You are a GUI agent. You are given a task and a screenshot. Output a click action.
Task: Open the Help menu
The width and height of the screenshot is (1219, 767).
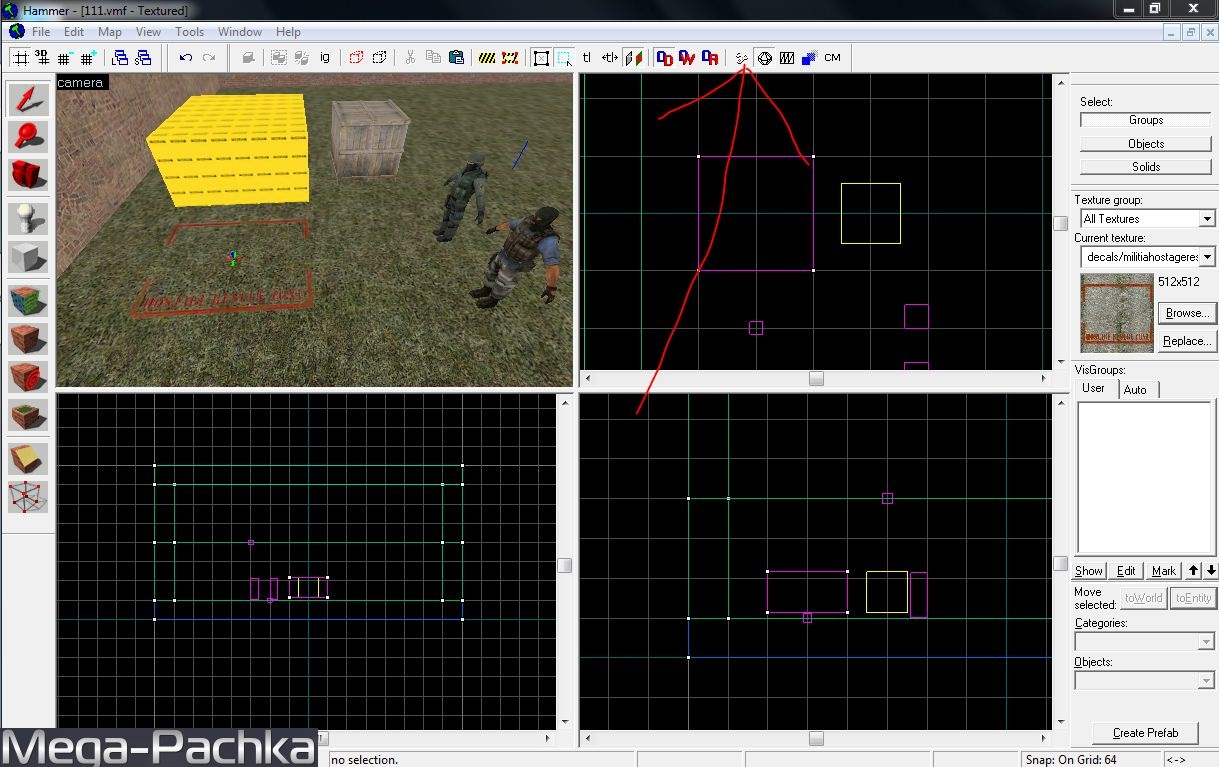pos(288,32)
